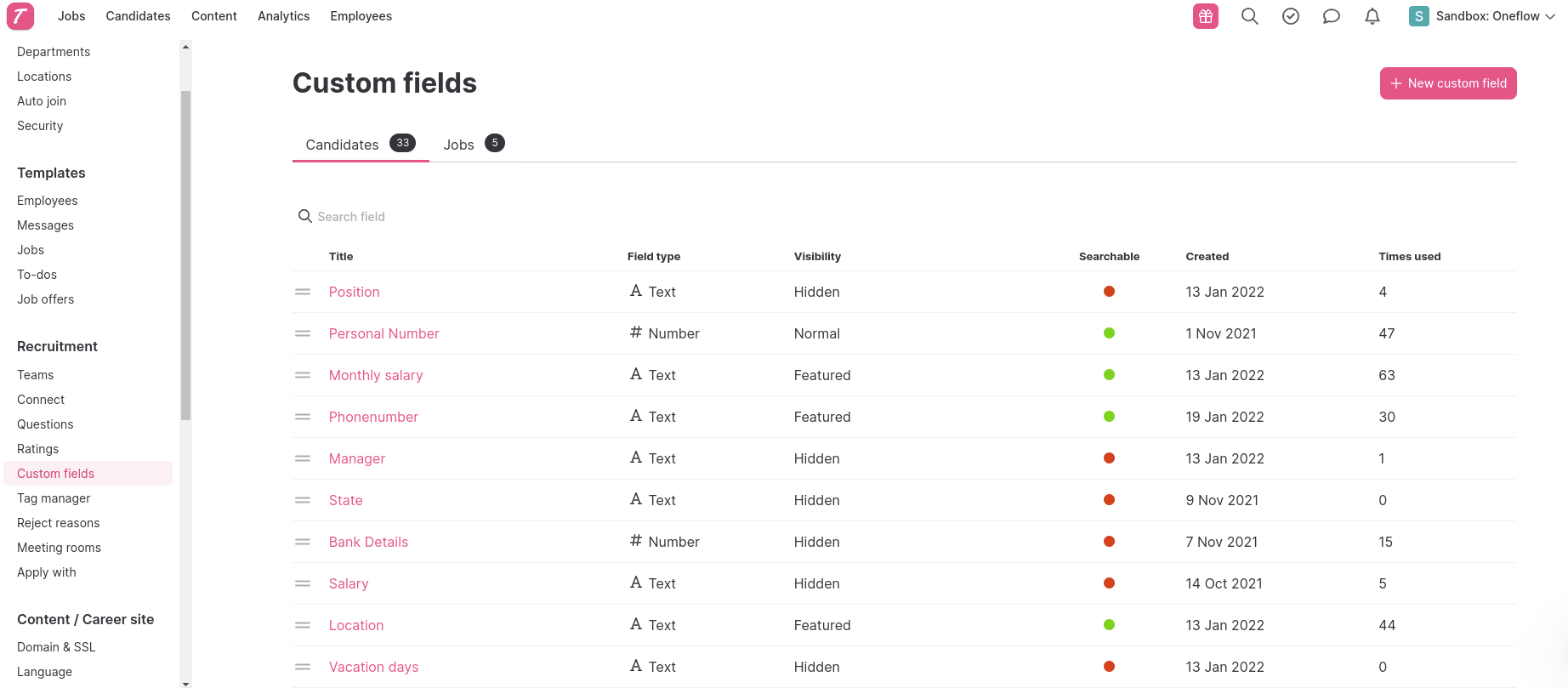Go to Locations in sidebar
The height and width of the screenshot is (688, 1568).
(44, 77)
